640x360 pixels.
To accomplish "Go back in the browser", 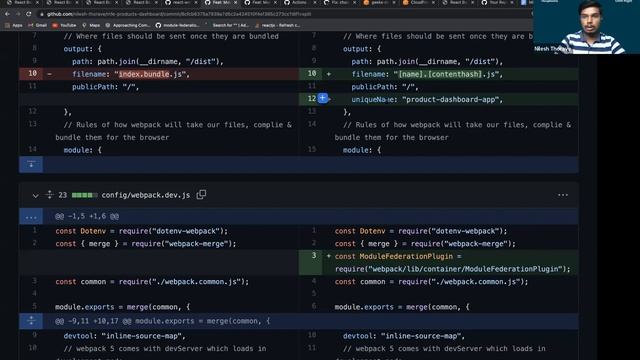I will point(7,14).
